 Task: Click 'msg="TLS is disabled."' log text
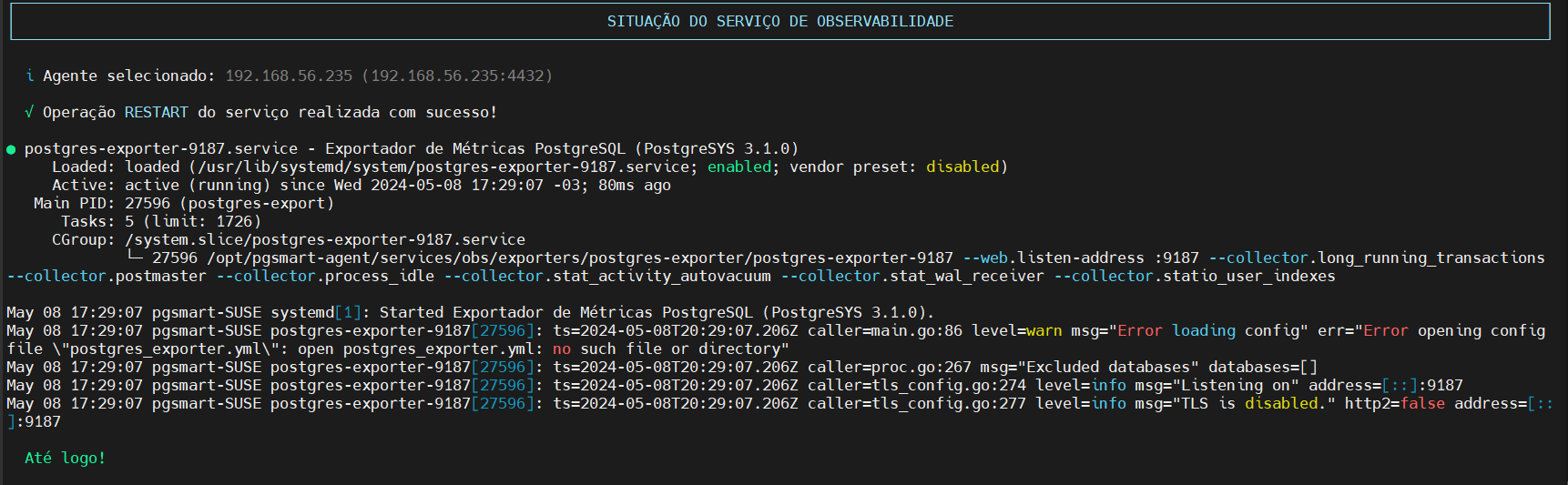[x=1236, y=403]
